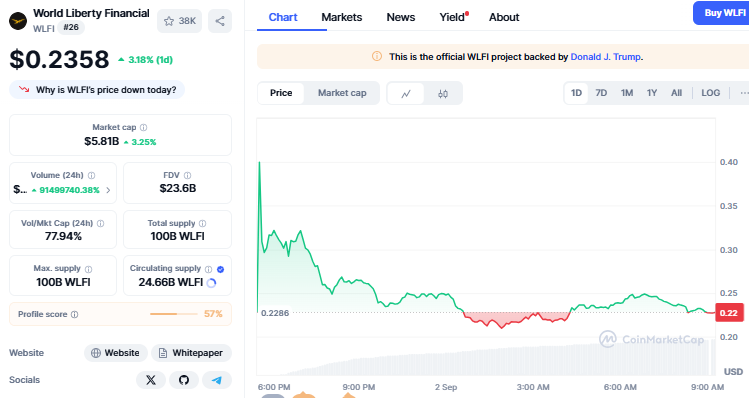Open the X (Twitter) social link
The image size is (749, 398).
coord(151,380)
